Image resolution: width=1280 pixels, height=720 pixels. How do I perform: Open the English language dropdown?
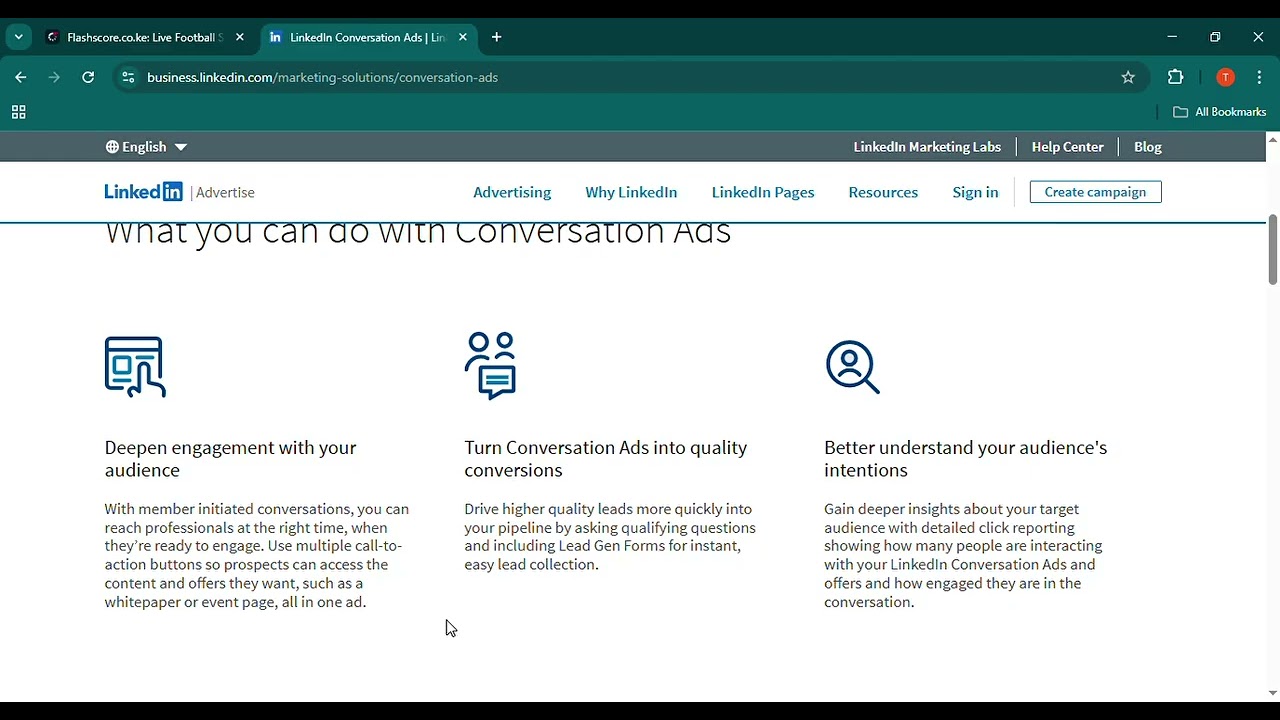tap(146, 147)
